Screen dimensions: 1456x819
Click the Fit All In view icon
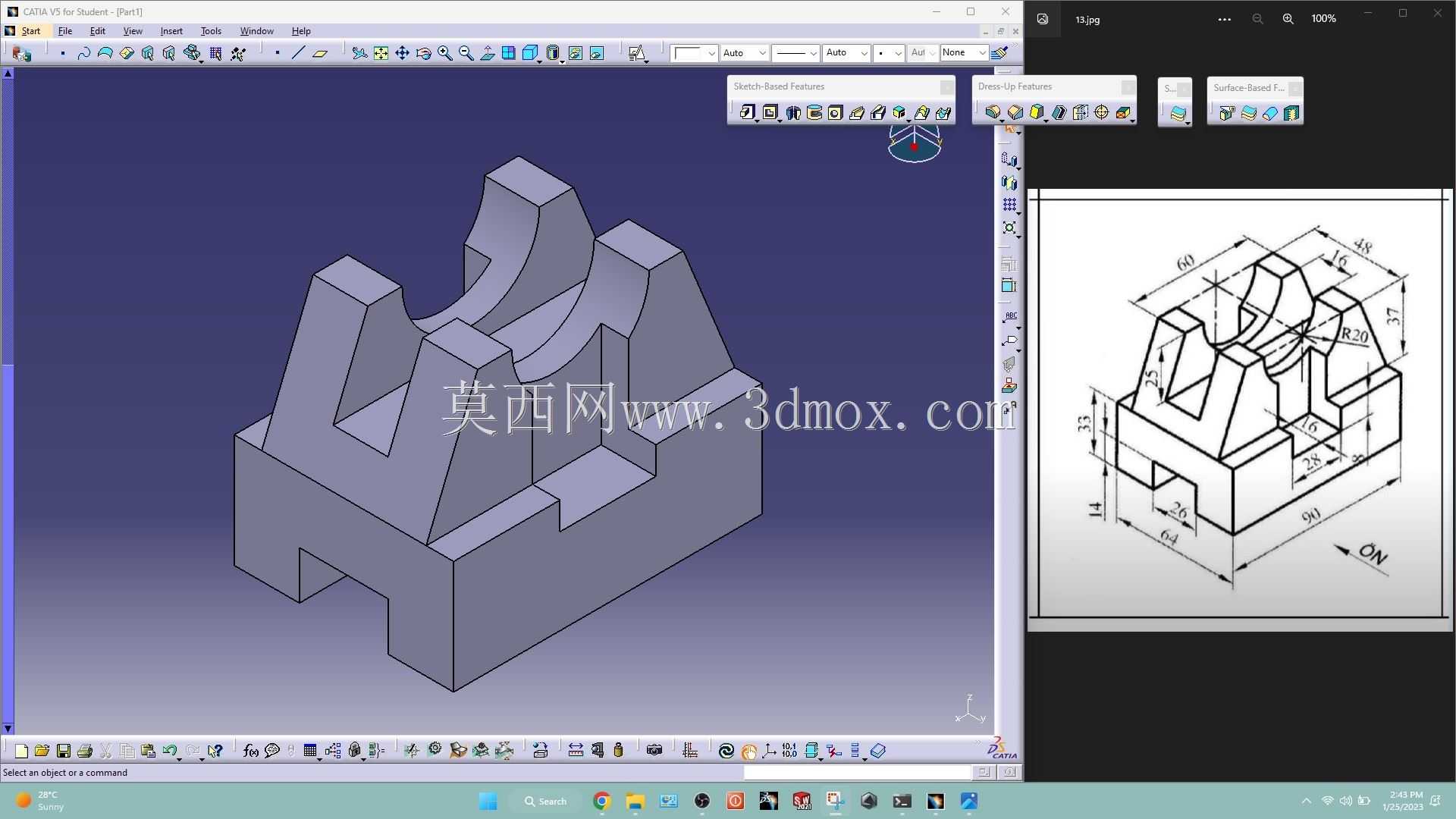pyautogui.click(x=381, y=53)
